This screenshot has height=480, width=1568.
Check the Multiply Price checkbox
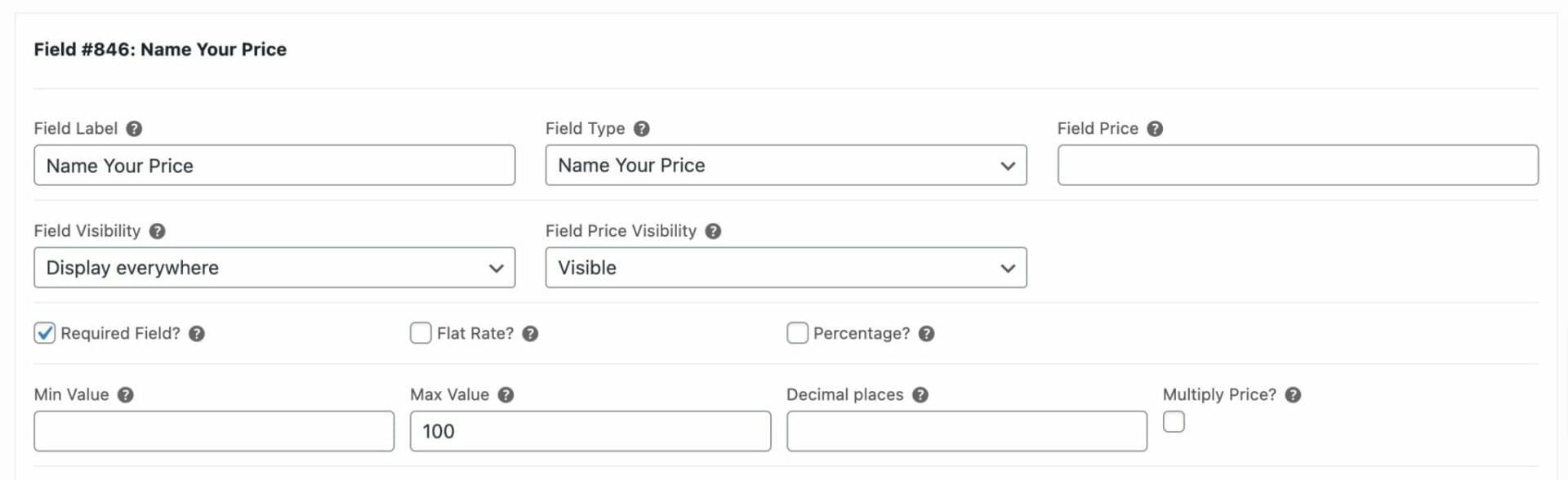(1174, 422)
